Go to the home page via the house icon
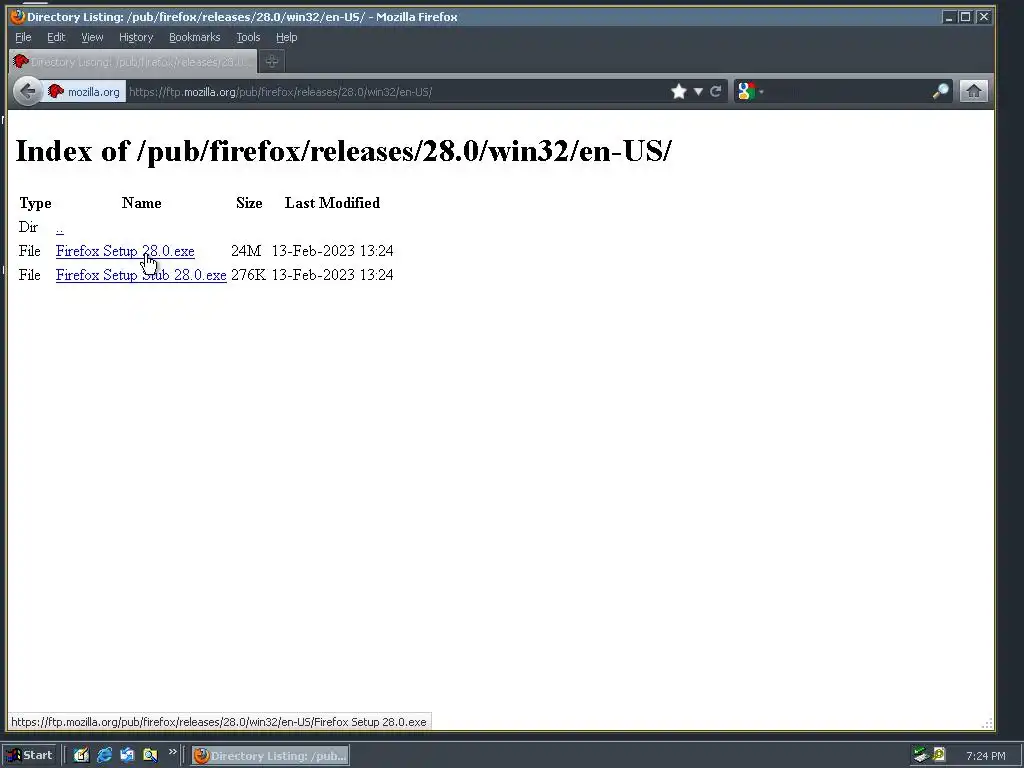The image size is (1024, 768). pyautogui.click(x=973, y=91)
